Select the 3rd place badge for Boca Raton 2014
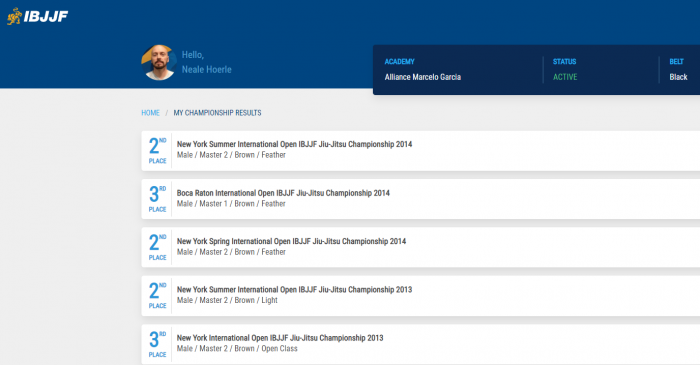Viewport: 700px width, 365px height. pos(157,199)
